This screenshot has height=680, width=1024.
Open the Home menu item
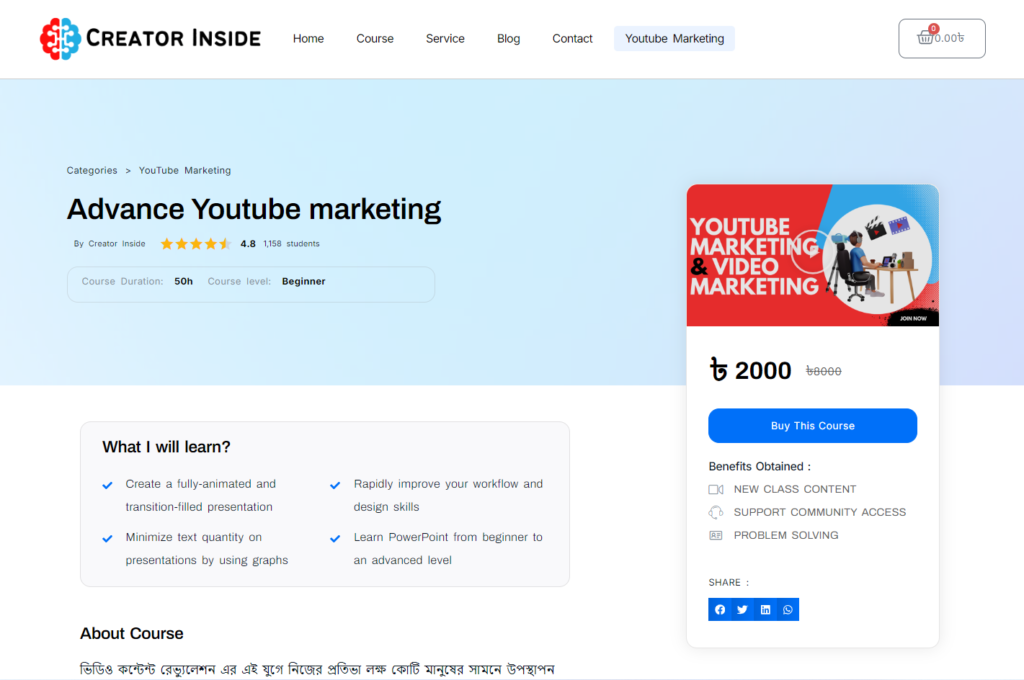point(308,39)
